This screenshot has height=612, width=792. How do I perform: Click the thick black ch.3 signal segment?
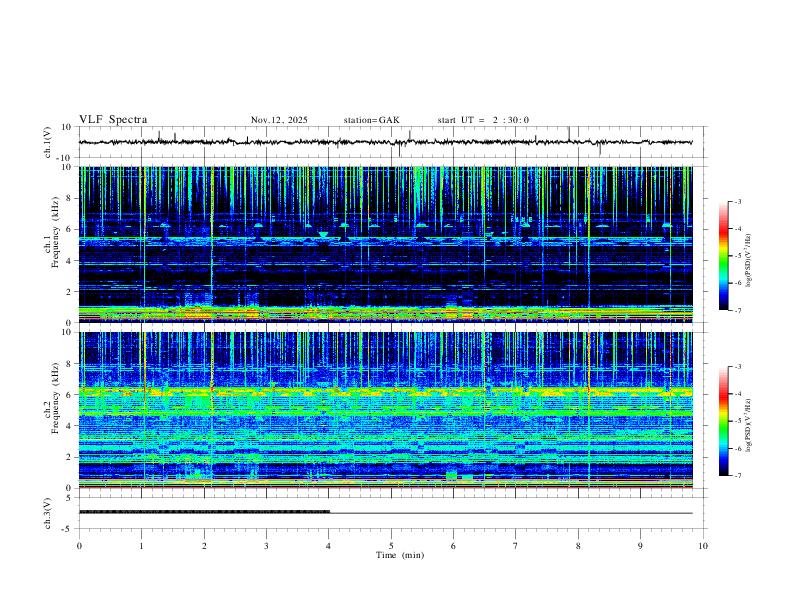click(x=205, y=512)
